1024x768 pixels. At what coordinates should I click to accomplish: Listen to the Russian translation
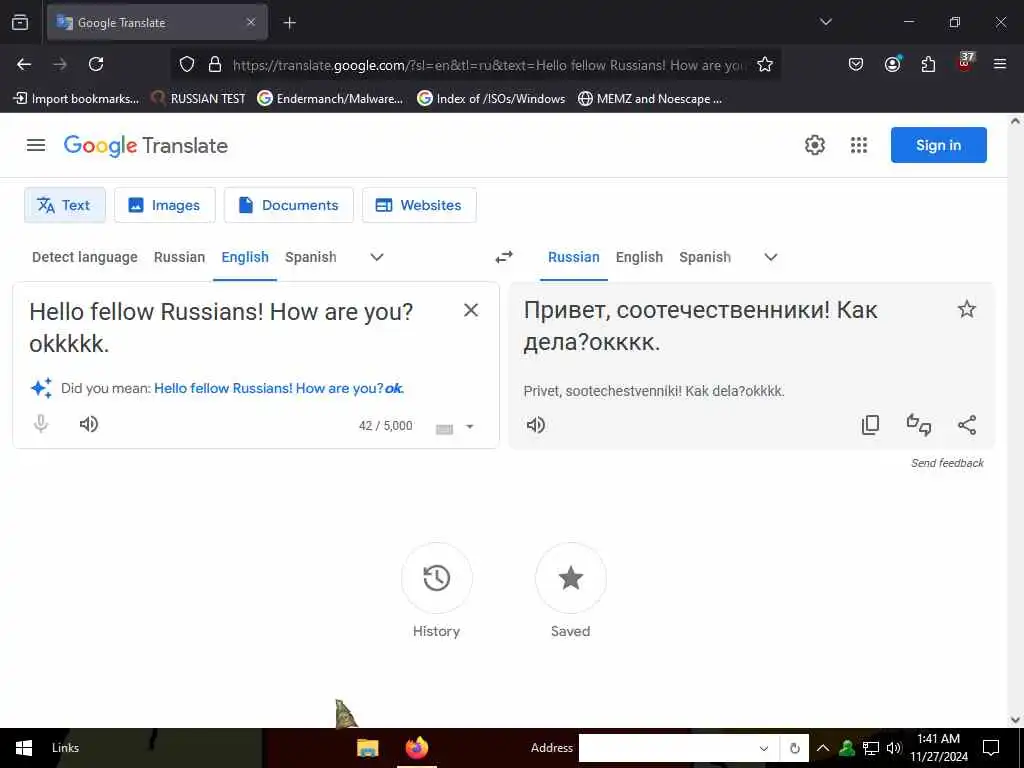tap(536, 425)
